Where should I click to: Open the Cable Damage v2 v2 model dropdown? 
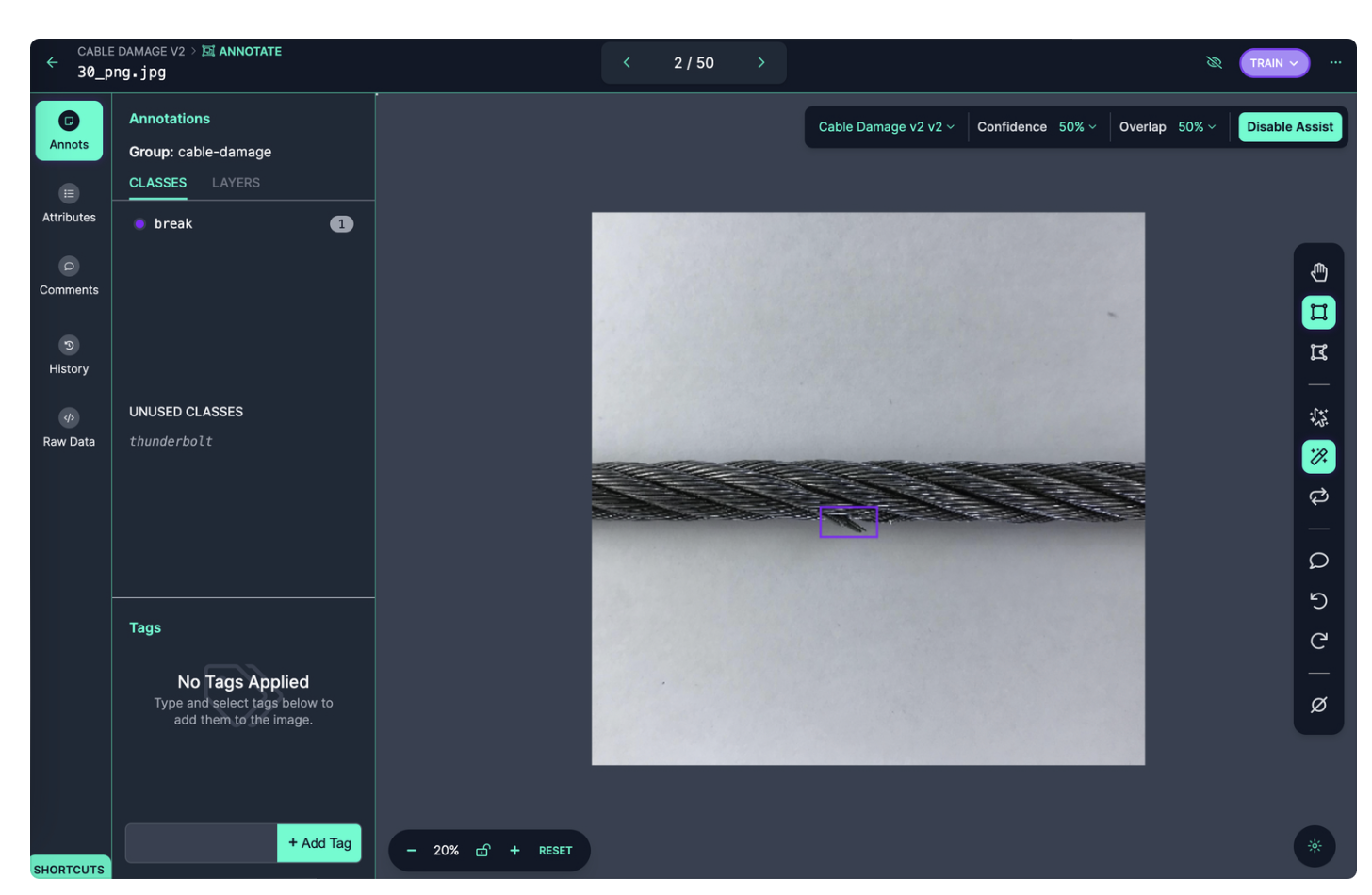tap(885, 126)
